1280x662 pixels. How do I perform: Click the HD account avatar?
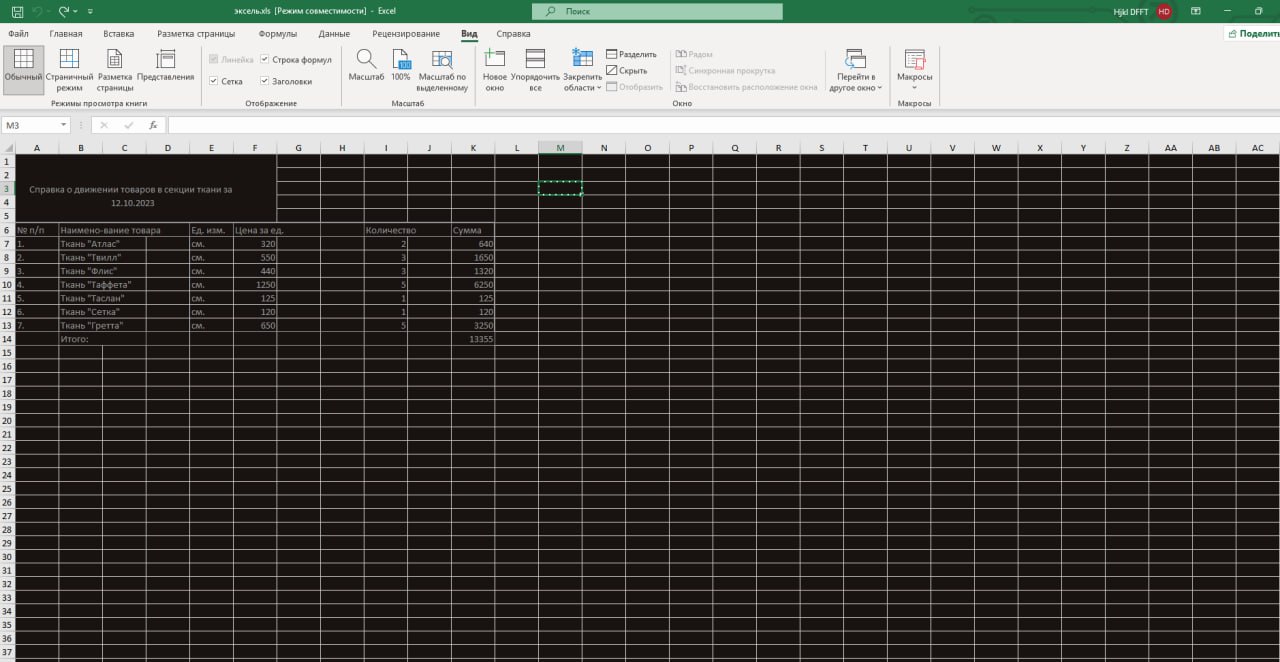[x=1164, y=11]
